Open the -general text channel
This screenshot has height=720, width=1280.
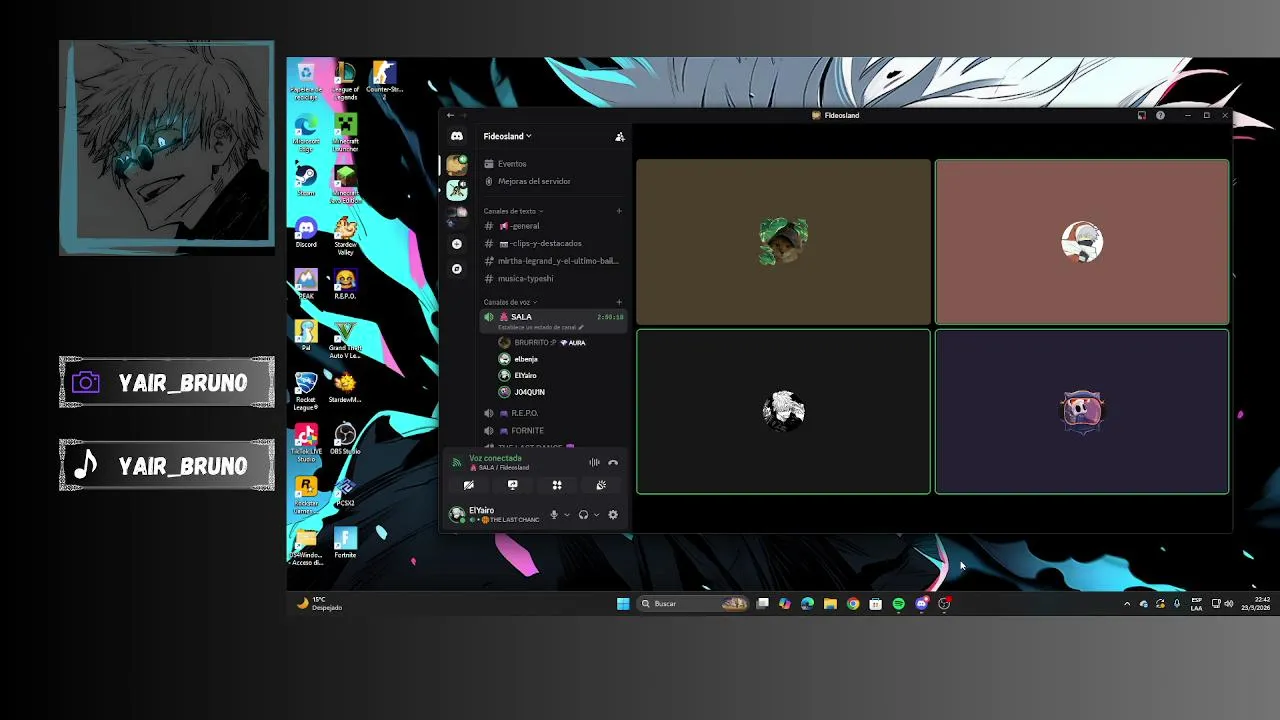coord(552,226)
